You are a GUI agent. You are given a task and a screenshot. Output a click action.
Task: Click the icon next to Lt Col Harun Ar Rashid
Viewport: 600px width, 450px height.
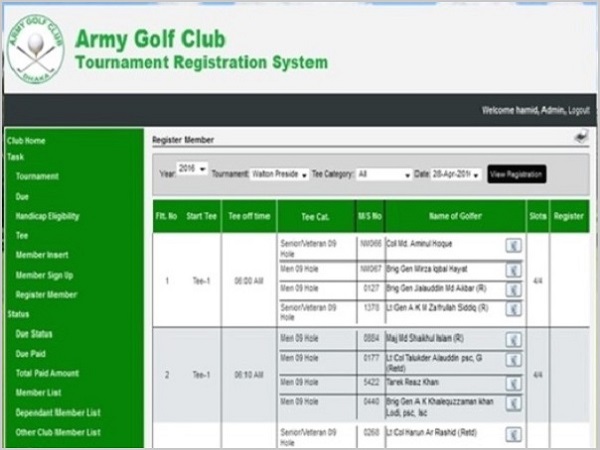coord(514,434)
